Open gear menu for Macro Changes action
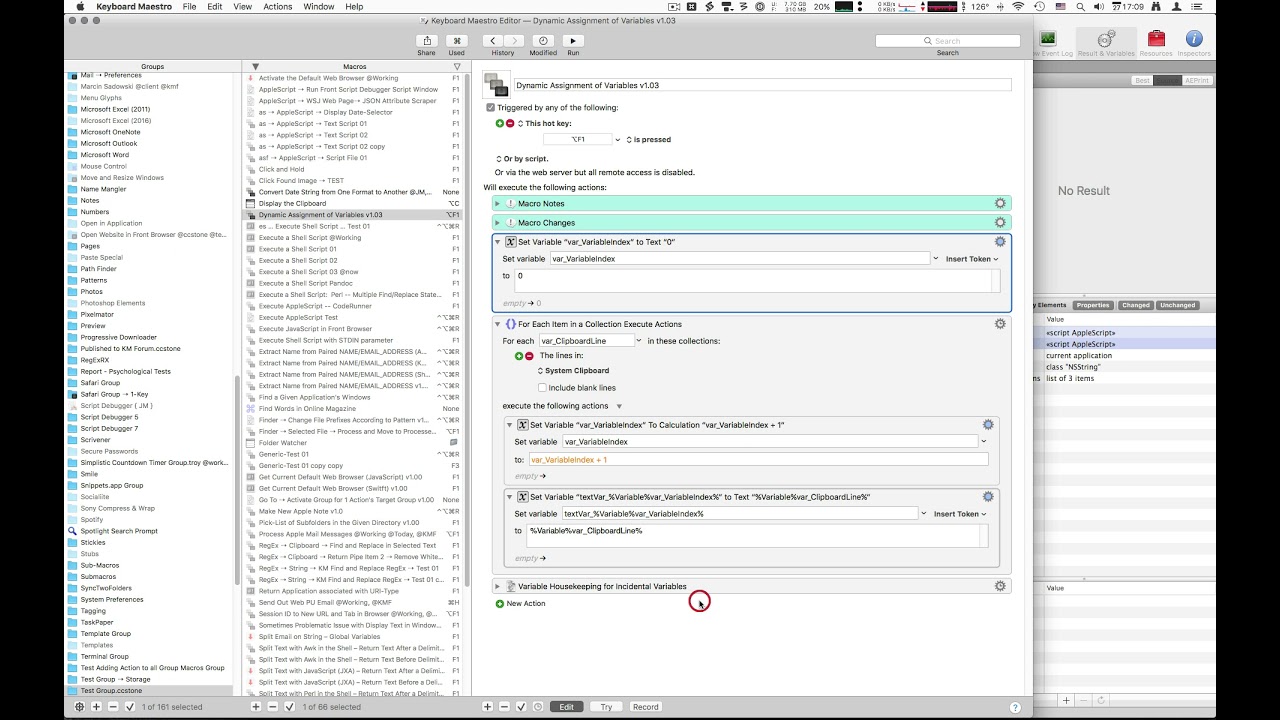 click(1000, 222)
